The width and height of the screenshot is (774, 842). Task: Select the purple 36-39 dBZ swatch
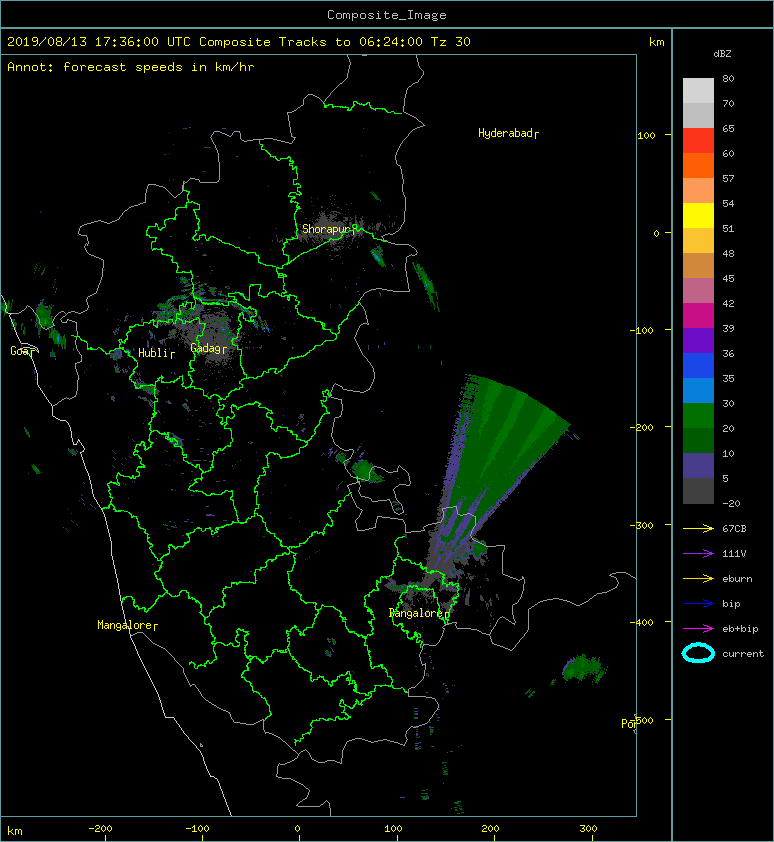(x=698, y=340)
